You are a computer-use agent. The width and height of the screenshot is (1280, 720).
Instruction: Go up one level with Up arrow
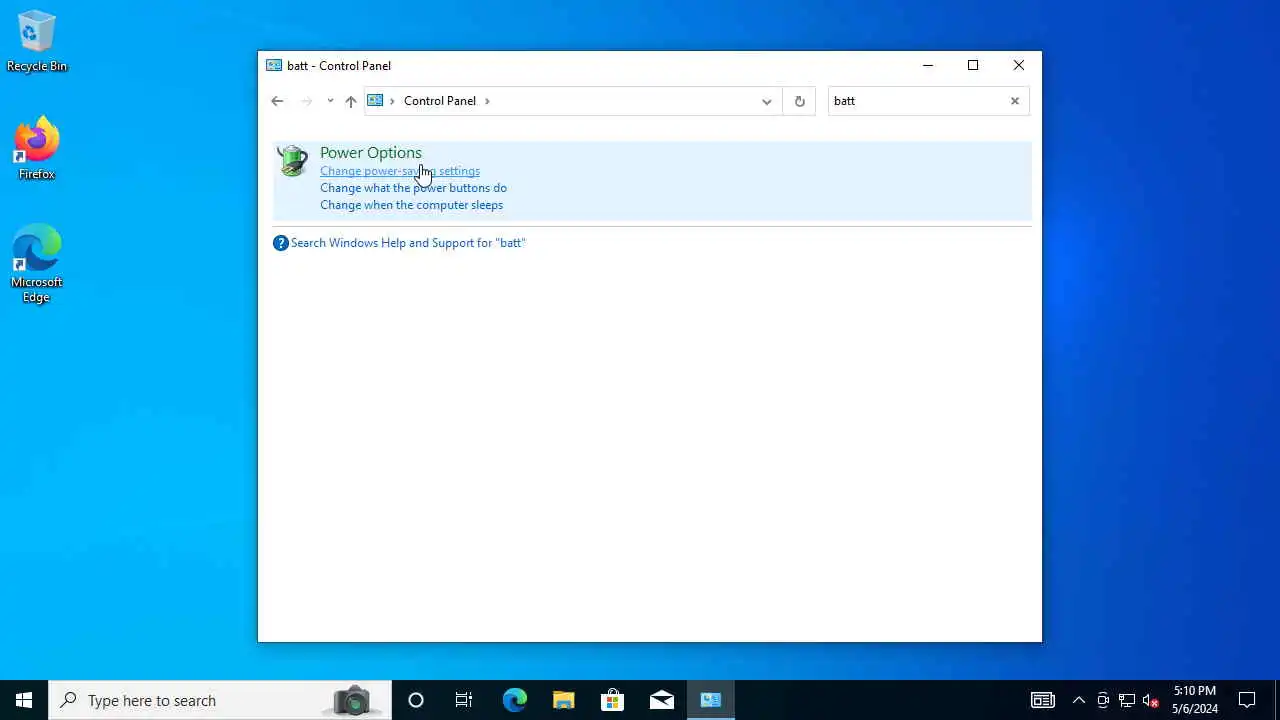click(351, 101)
